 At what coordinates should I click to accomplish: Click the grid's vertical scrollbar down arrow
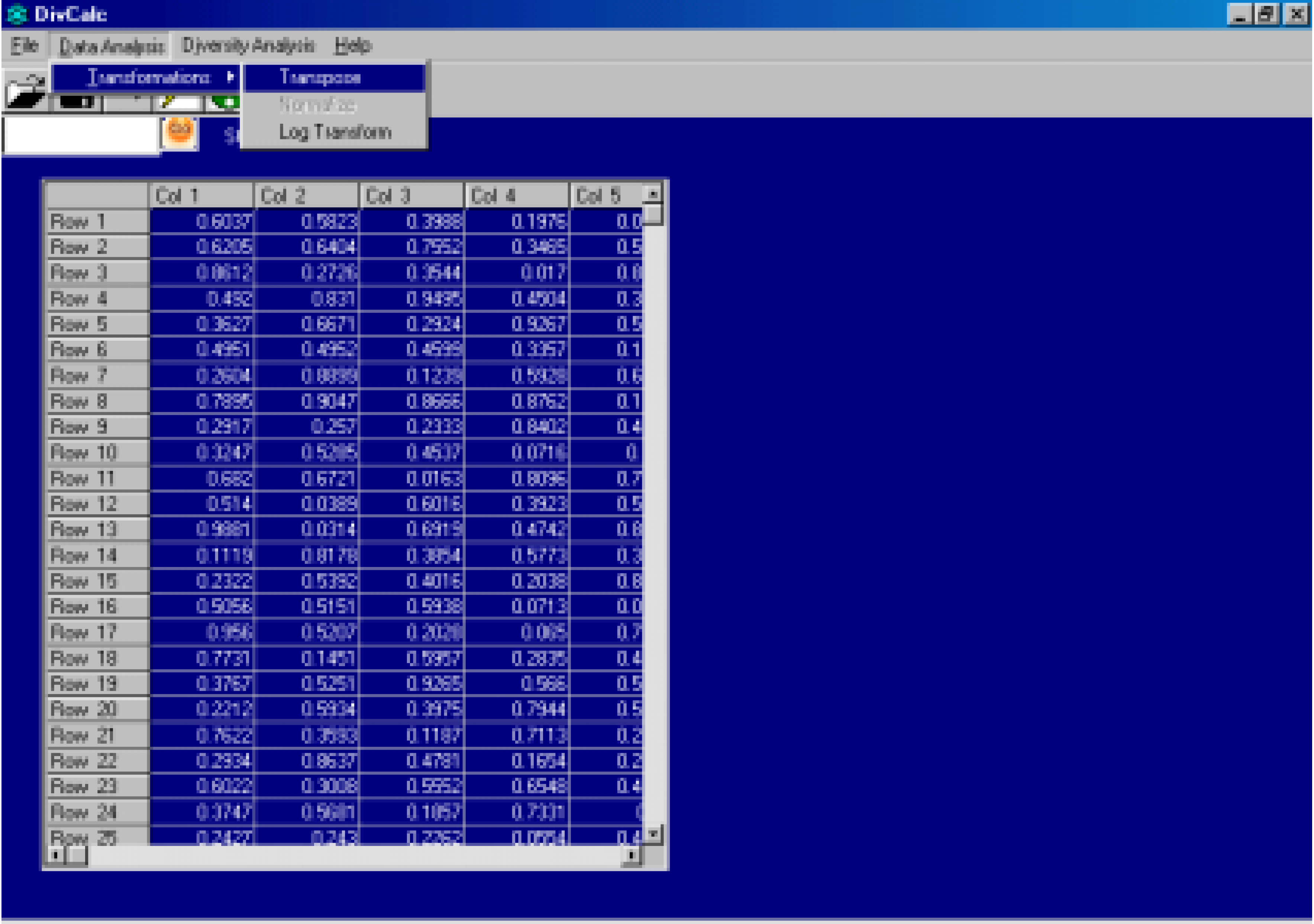click(653, 834)
